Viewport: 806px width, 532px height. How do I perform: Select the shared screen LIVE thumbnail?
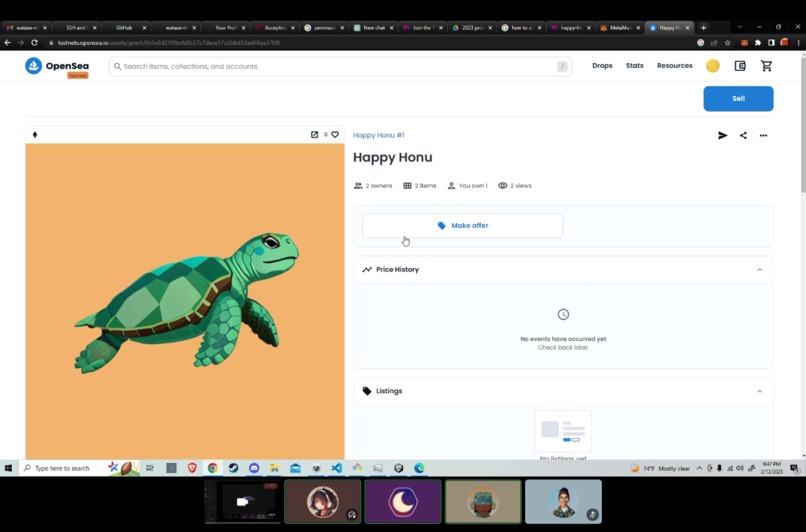click(x=242, y=502)
